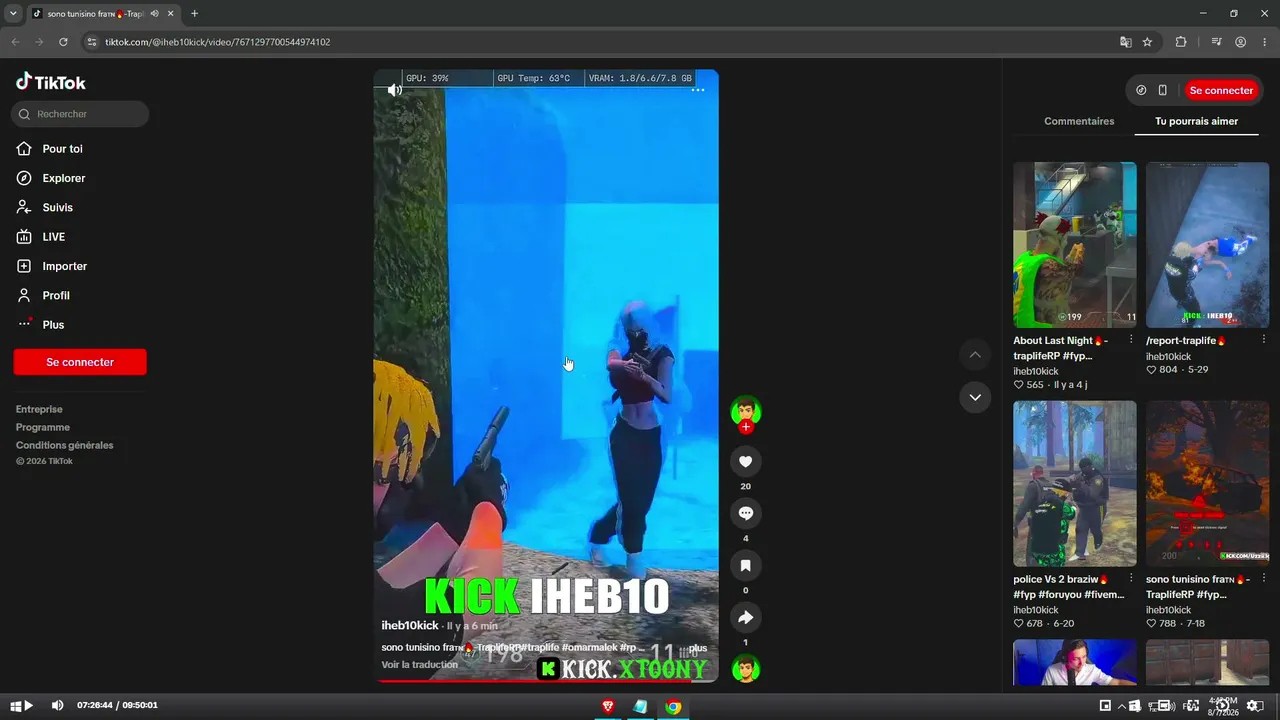The image size is (1280, 720).
Task: Expand the Plus menu in sidebar
Action: coord(53,324)
